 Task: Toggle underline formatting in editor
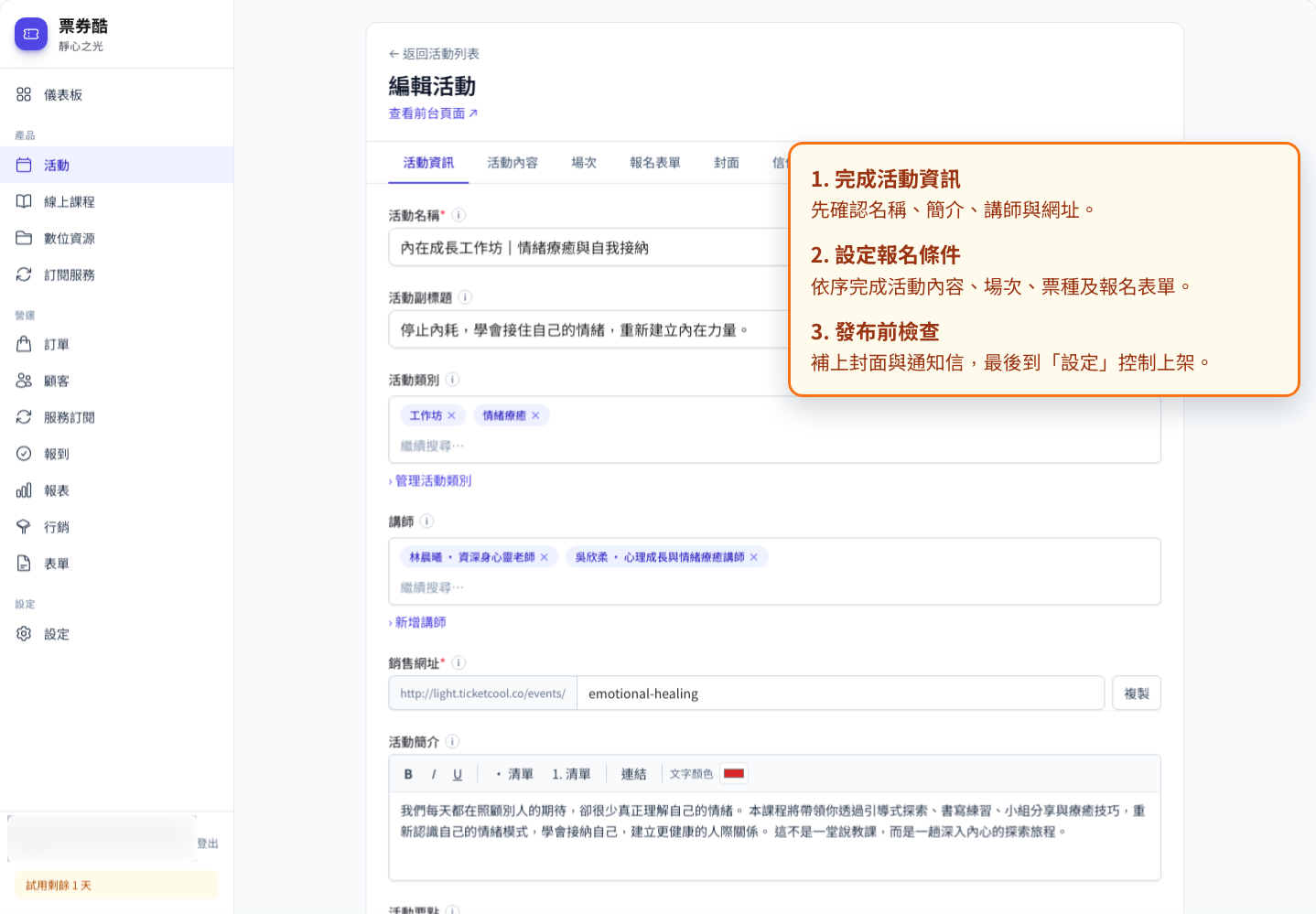458,774
